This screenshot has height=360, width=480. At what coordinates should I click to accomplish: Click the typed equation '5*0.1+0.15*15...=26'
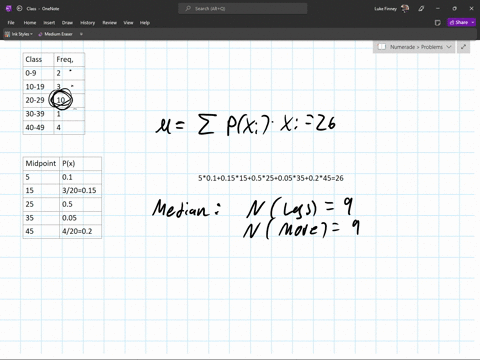[x=271, y=178]
